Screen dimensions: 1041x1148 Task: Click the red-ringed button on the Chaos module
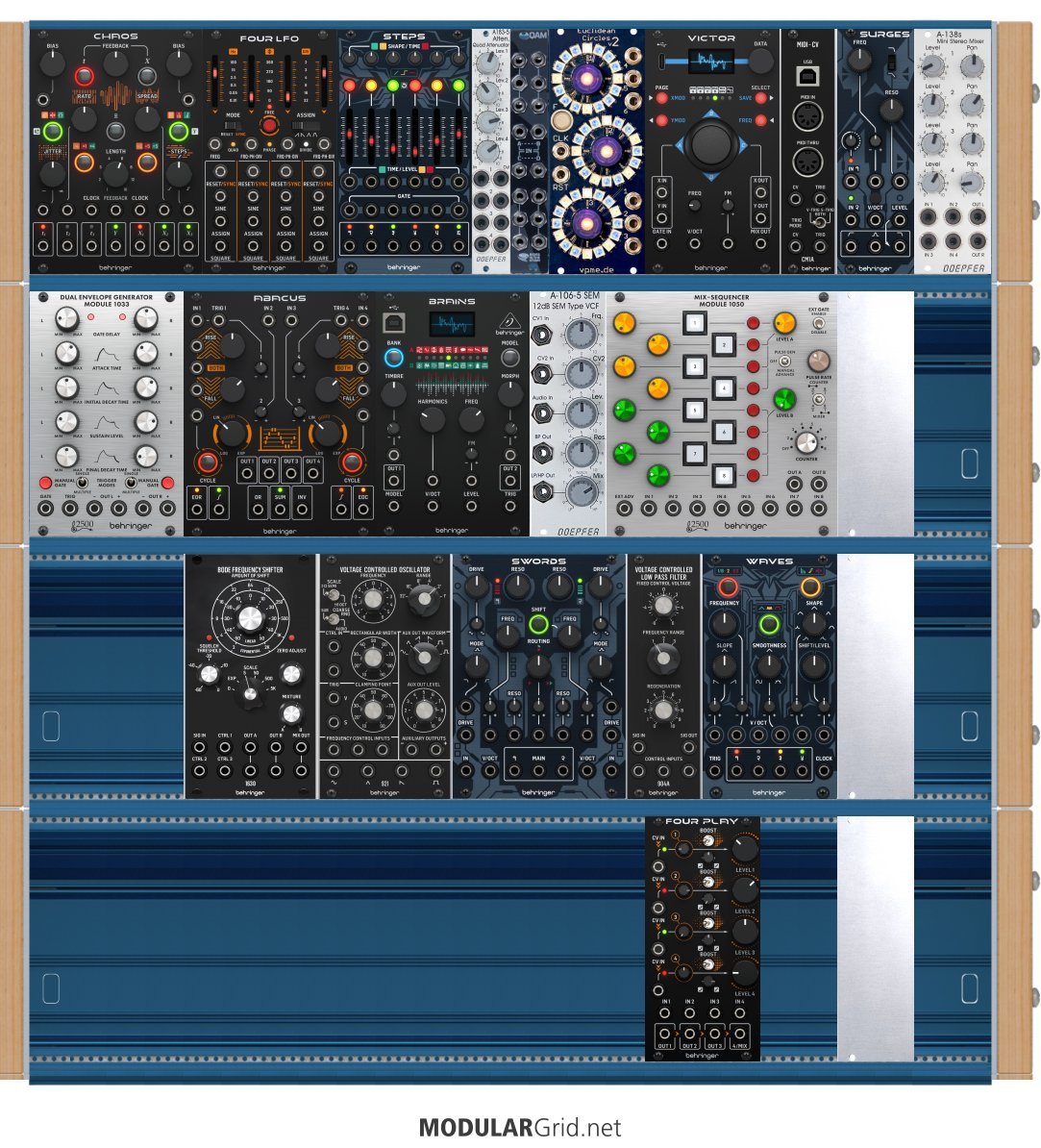point(85,76)
